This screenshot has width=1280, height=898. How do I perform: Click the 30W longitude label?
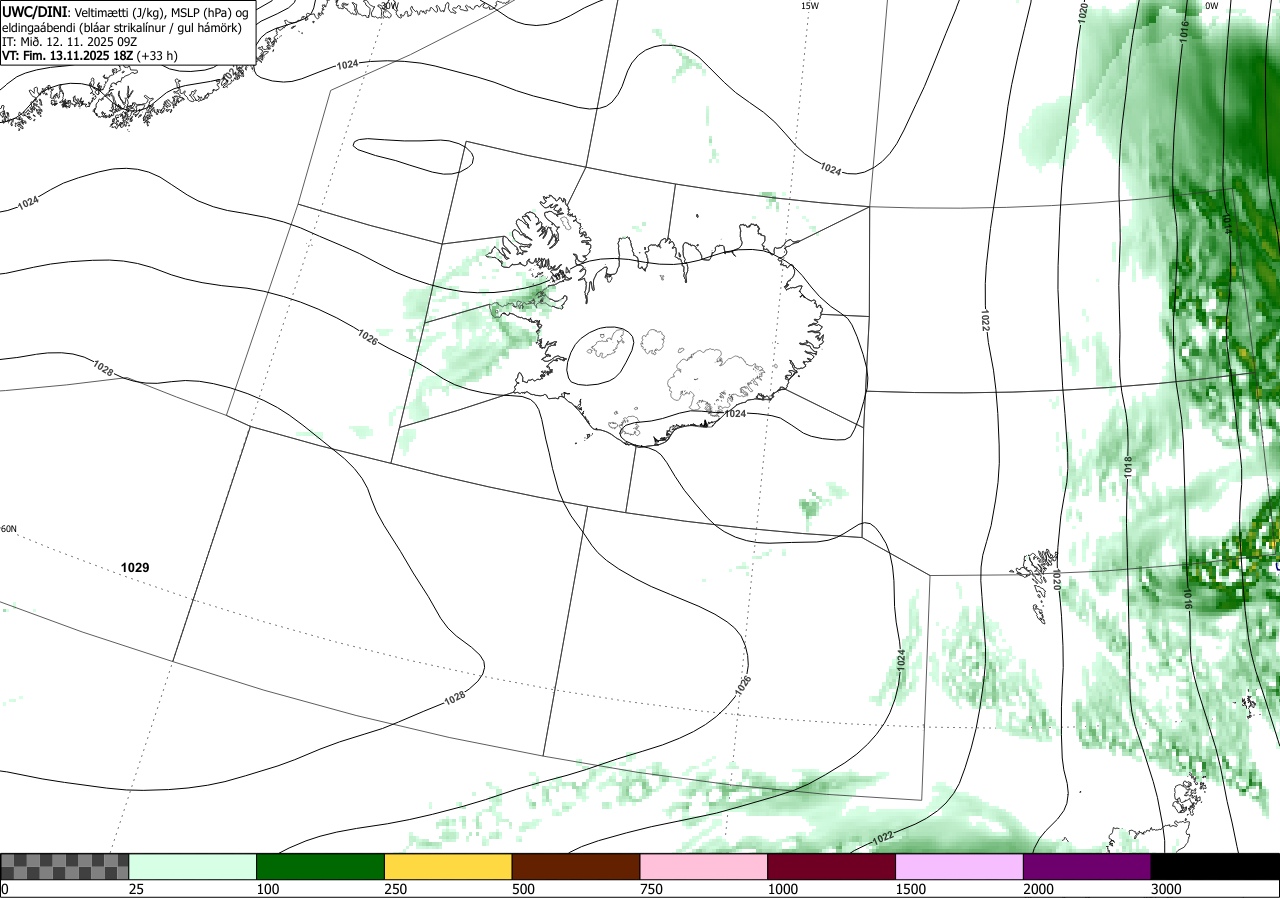389,5
